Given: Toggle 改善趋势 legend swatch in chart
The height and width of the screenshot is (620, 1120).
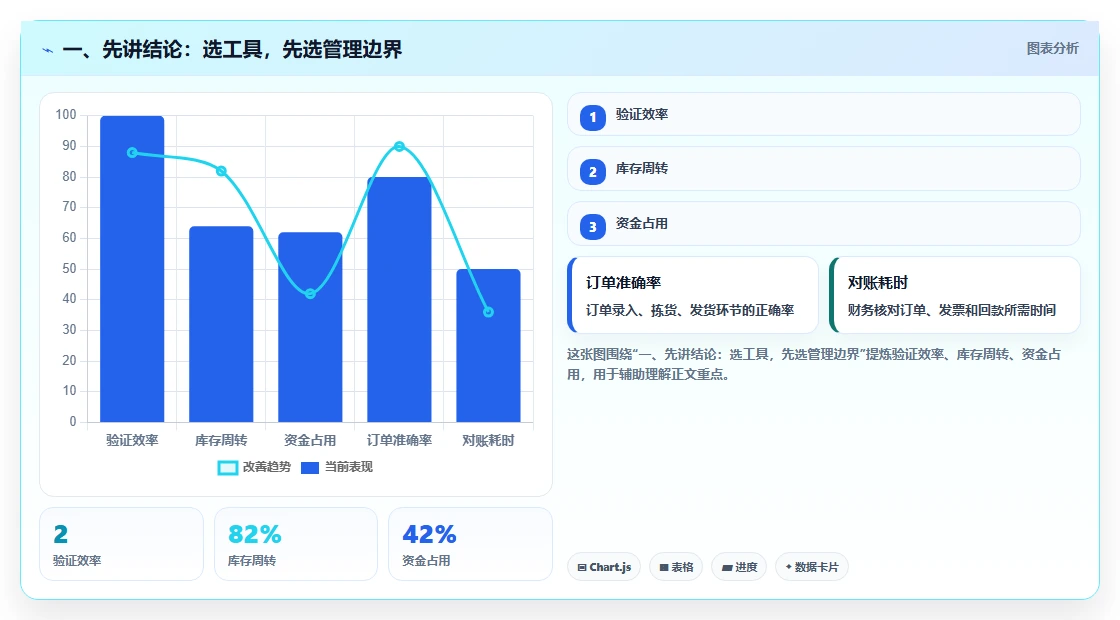Looking at the screenshot, I should coord(227,468).
